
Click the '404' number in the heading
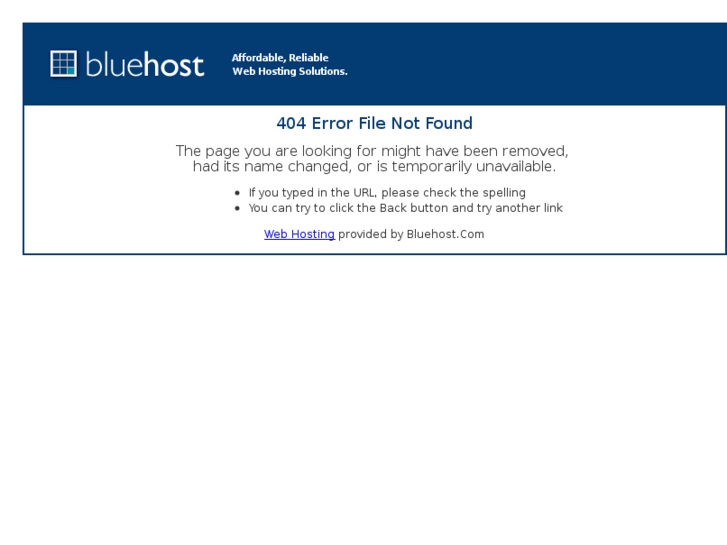click(x=291, y=123)
